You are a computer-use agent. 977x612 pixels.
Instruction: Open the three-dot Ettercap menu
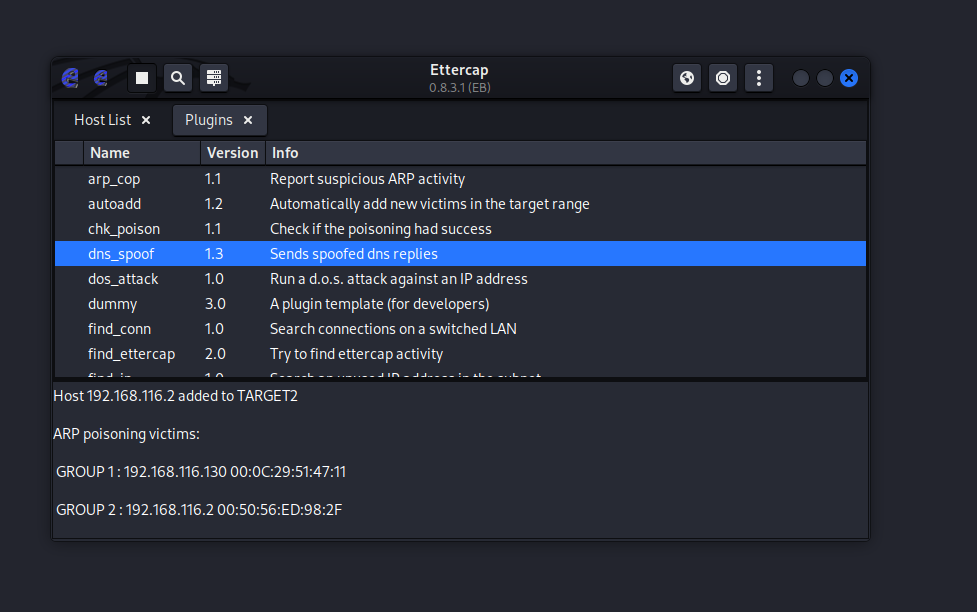759,77
